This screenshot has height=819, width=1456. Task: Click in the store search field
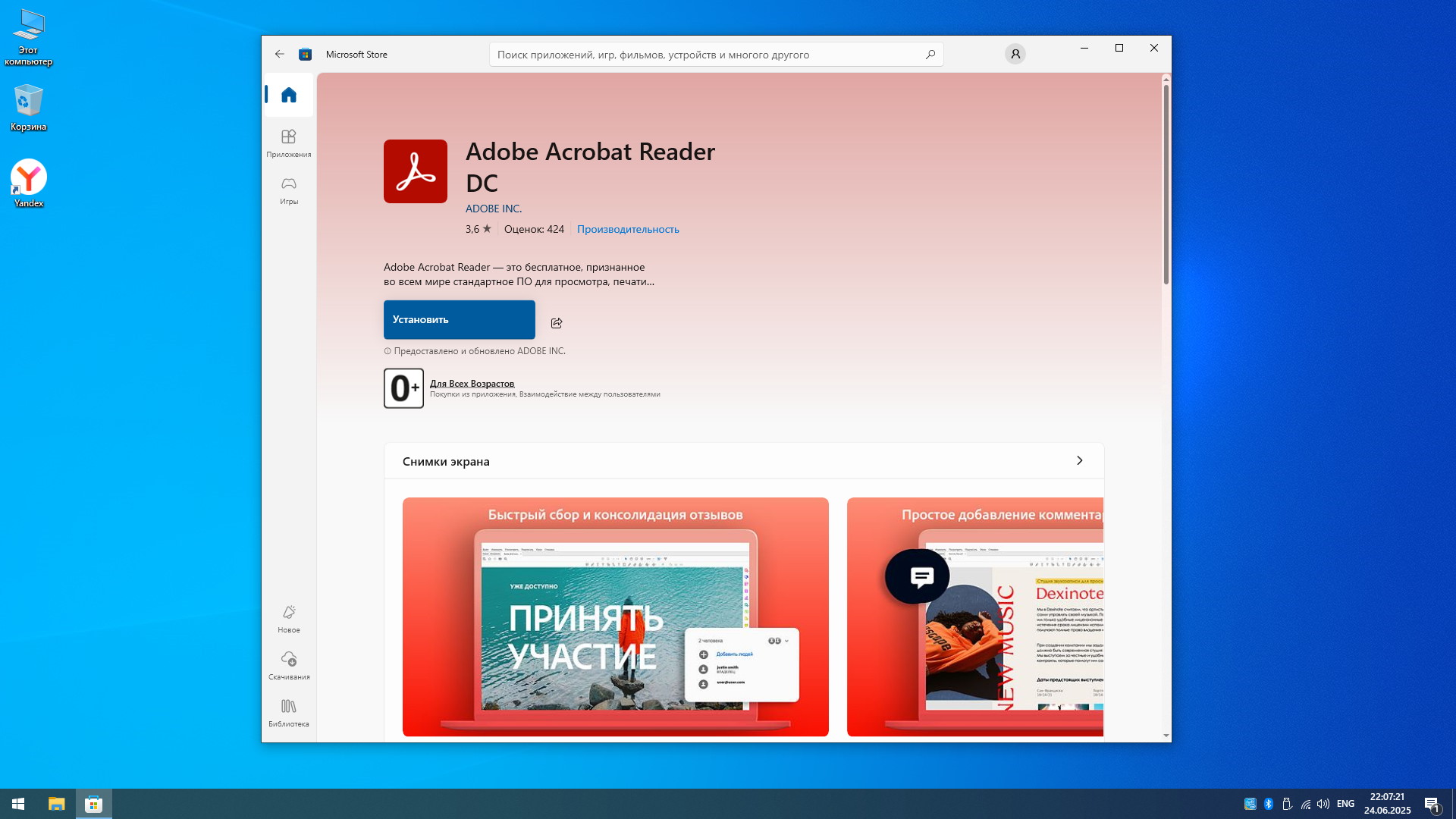click(705, 54)
